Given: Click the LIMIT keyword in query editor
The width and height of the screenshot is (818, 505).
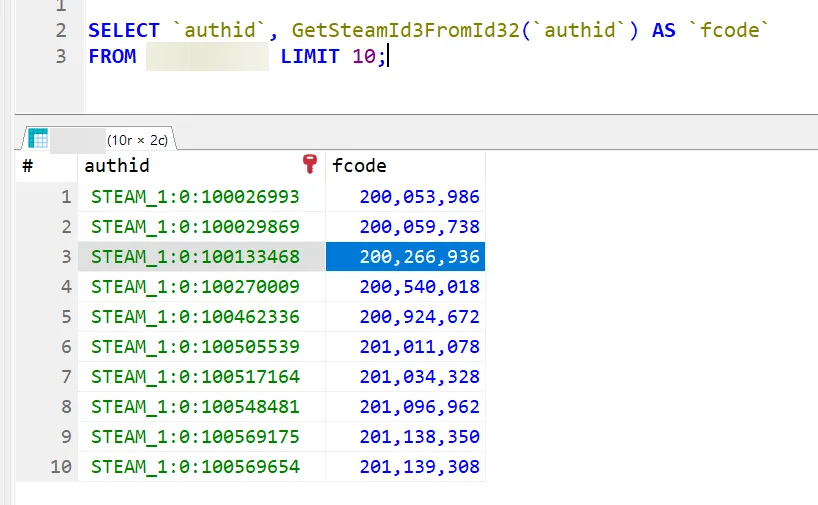Looking at the screenshot, I should 311,57.
